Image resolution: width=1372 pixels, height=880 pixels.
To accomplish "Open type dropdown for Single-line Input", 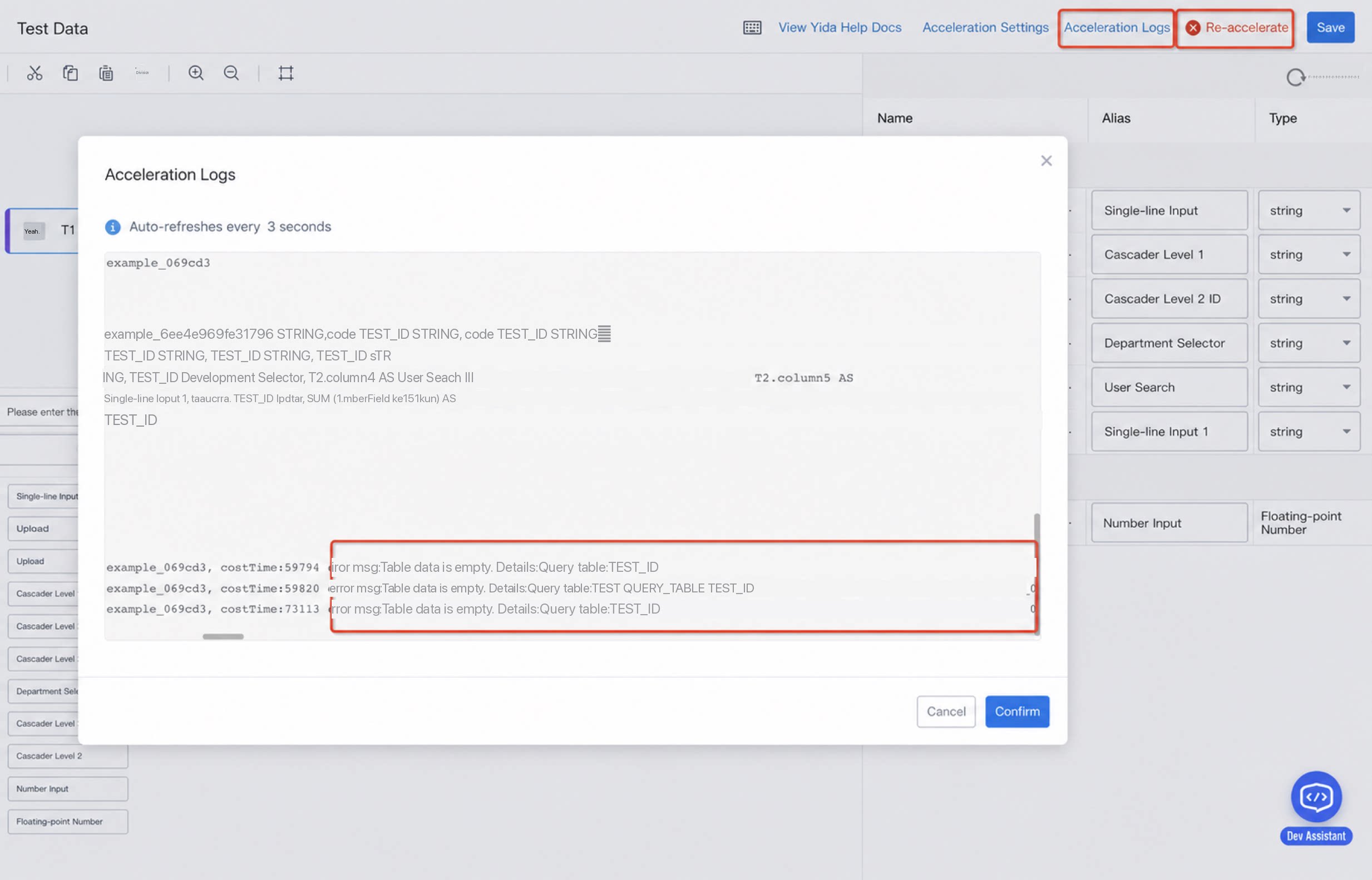I will (1309, 210).
